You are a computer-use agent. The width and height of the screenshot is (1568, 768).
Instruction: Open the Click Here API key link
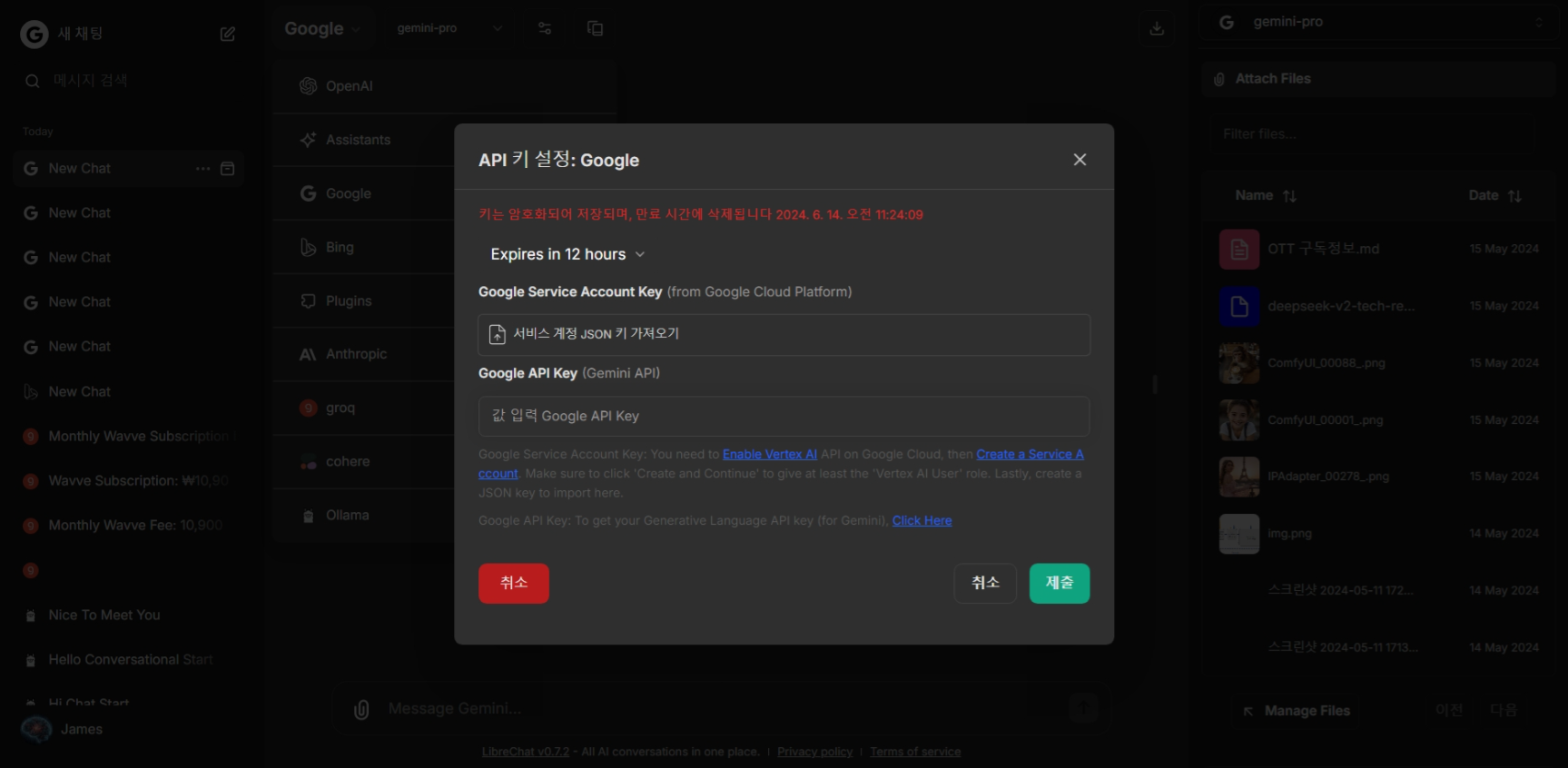click(x=922, y=520)
